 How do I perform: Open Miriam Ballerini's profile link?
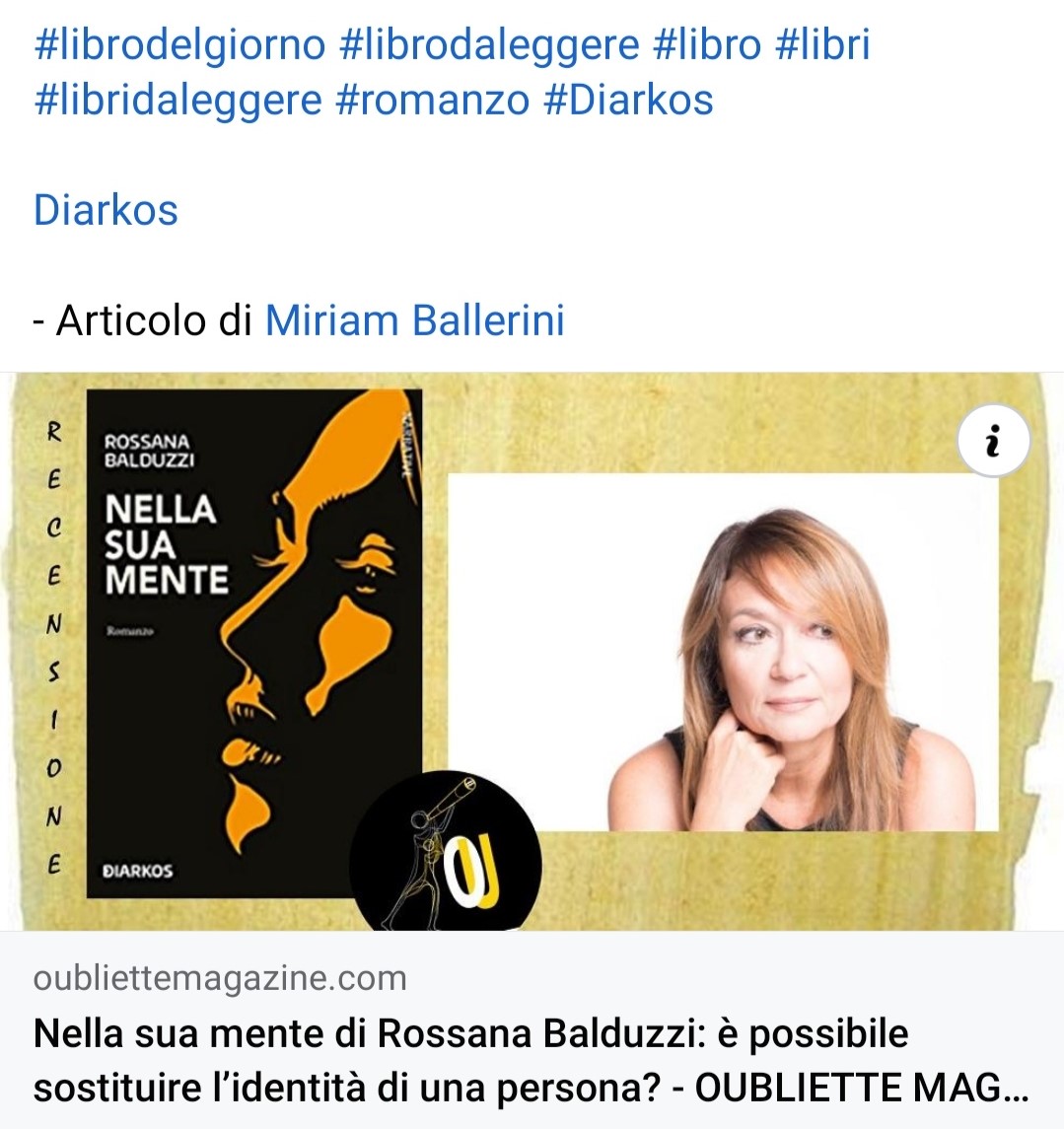point(415,320)
